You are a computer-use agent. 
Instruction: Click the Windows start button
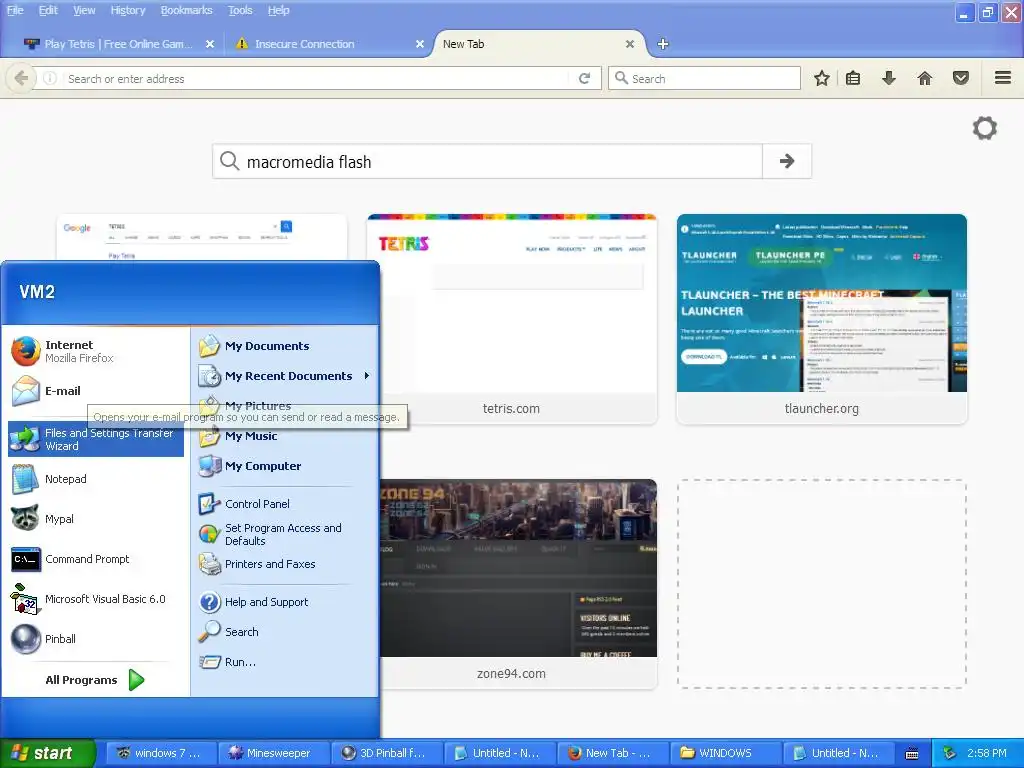pyautogui.click(x=47, y=753)
